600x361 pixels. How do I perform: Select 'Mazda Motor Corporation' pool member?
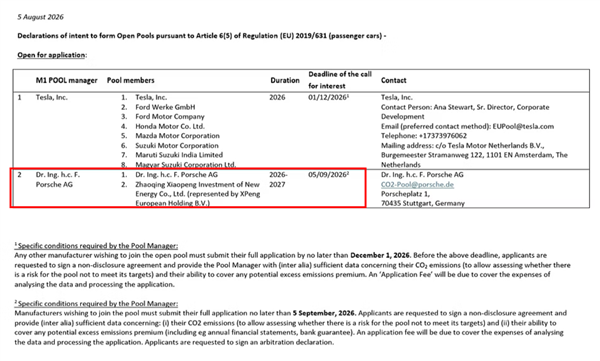(177, 136)
